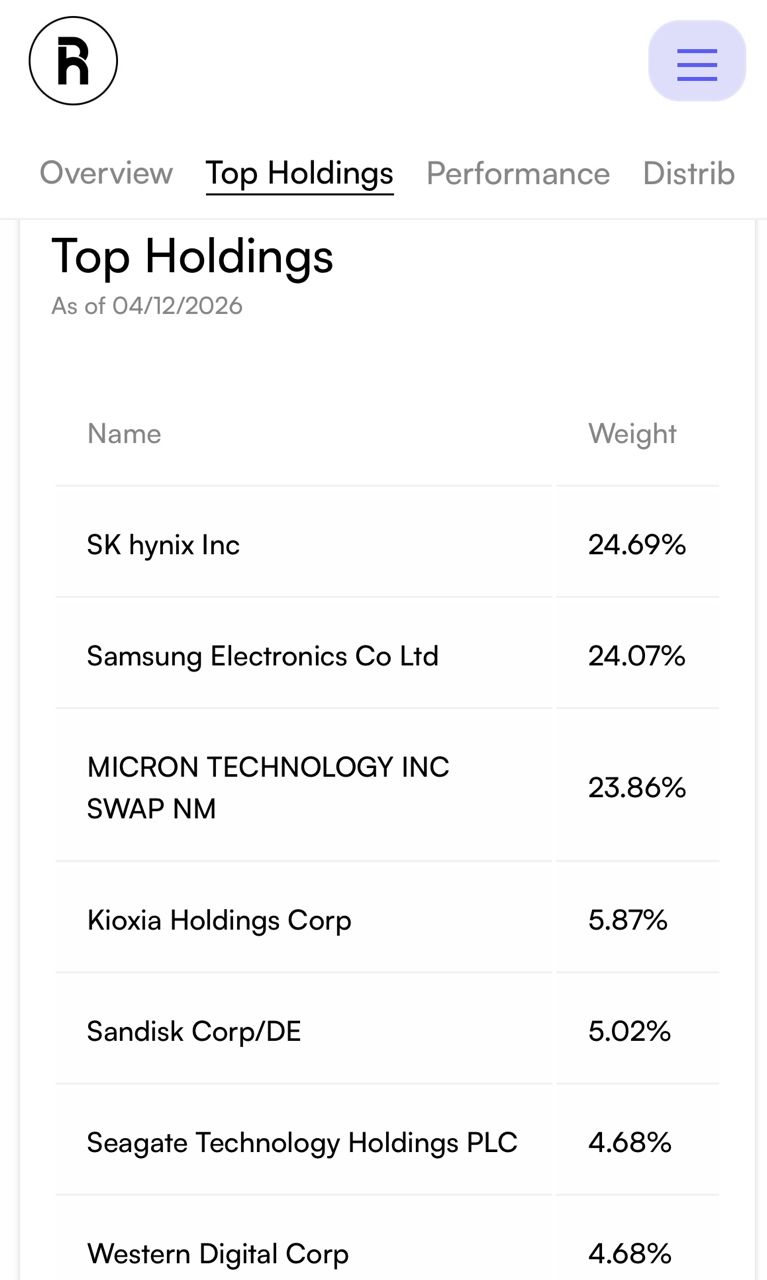
Task: Select the Top Holdings tab
Action: [x=299, y=173]
